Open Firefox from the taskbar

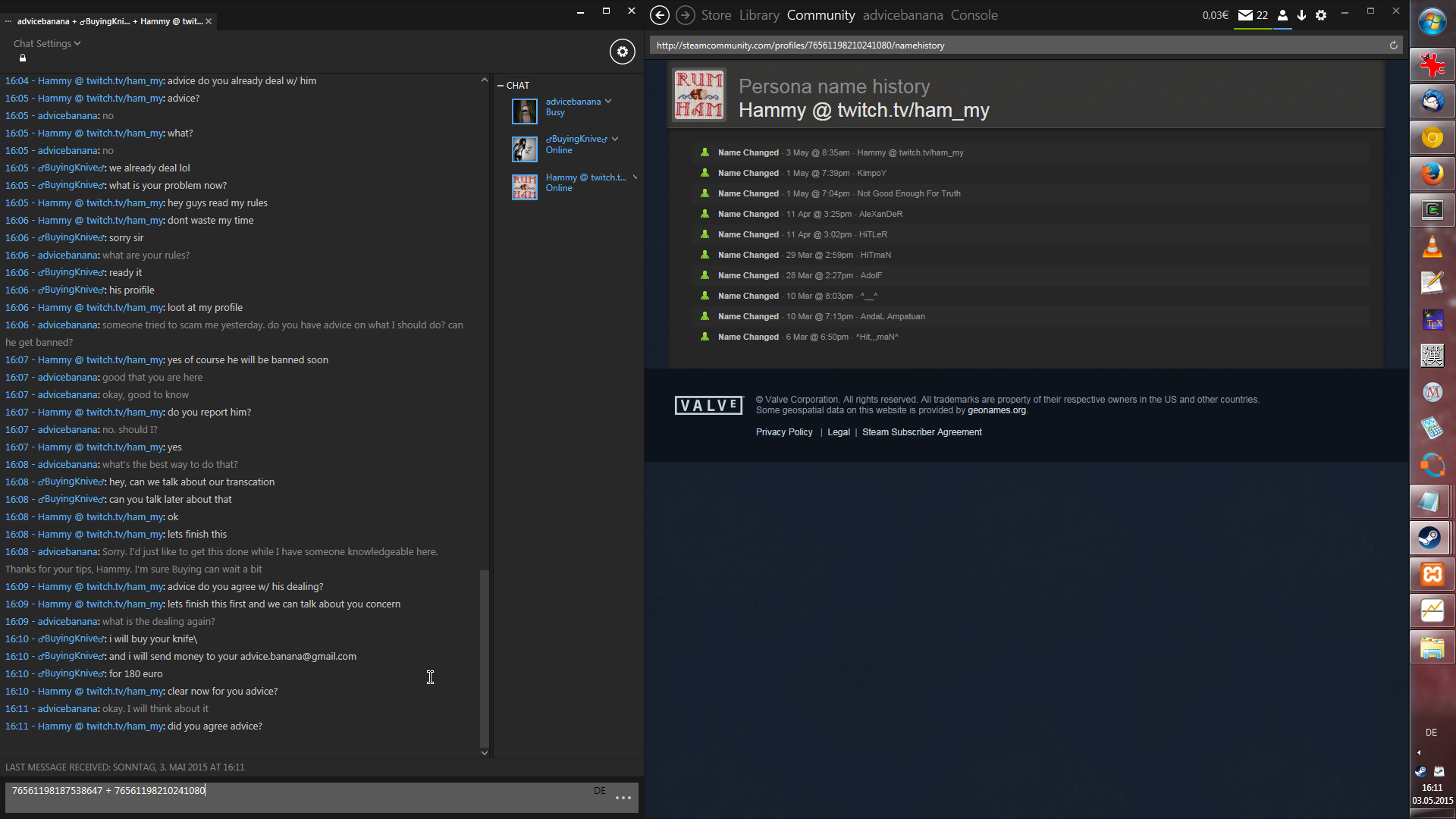pos(1432,174)
